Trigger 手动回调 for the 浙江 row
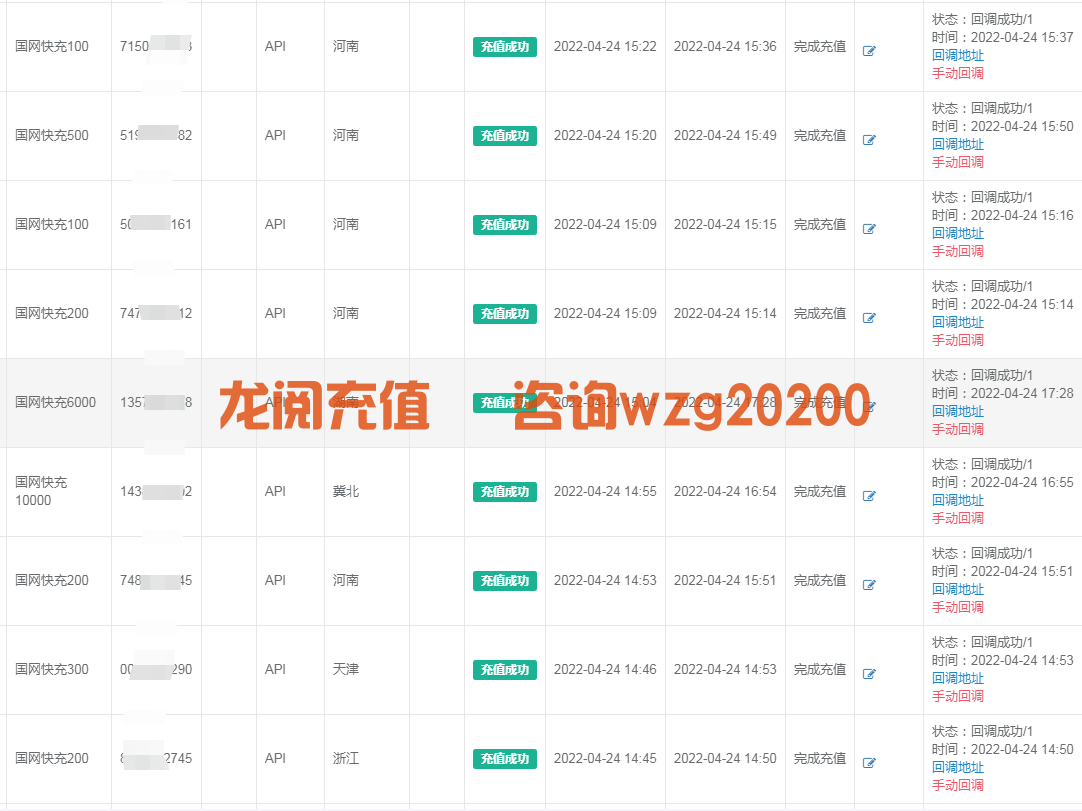Viewport: 1082px width, 811px height. click(958, 785)
